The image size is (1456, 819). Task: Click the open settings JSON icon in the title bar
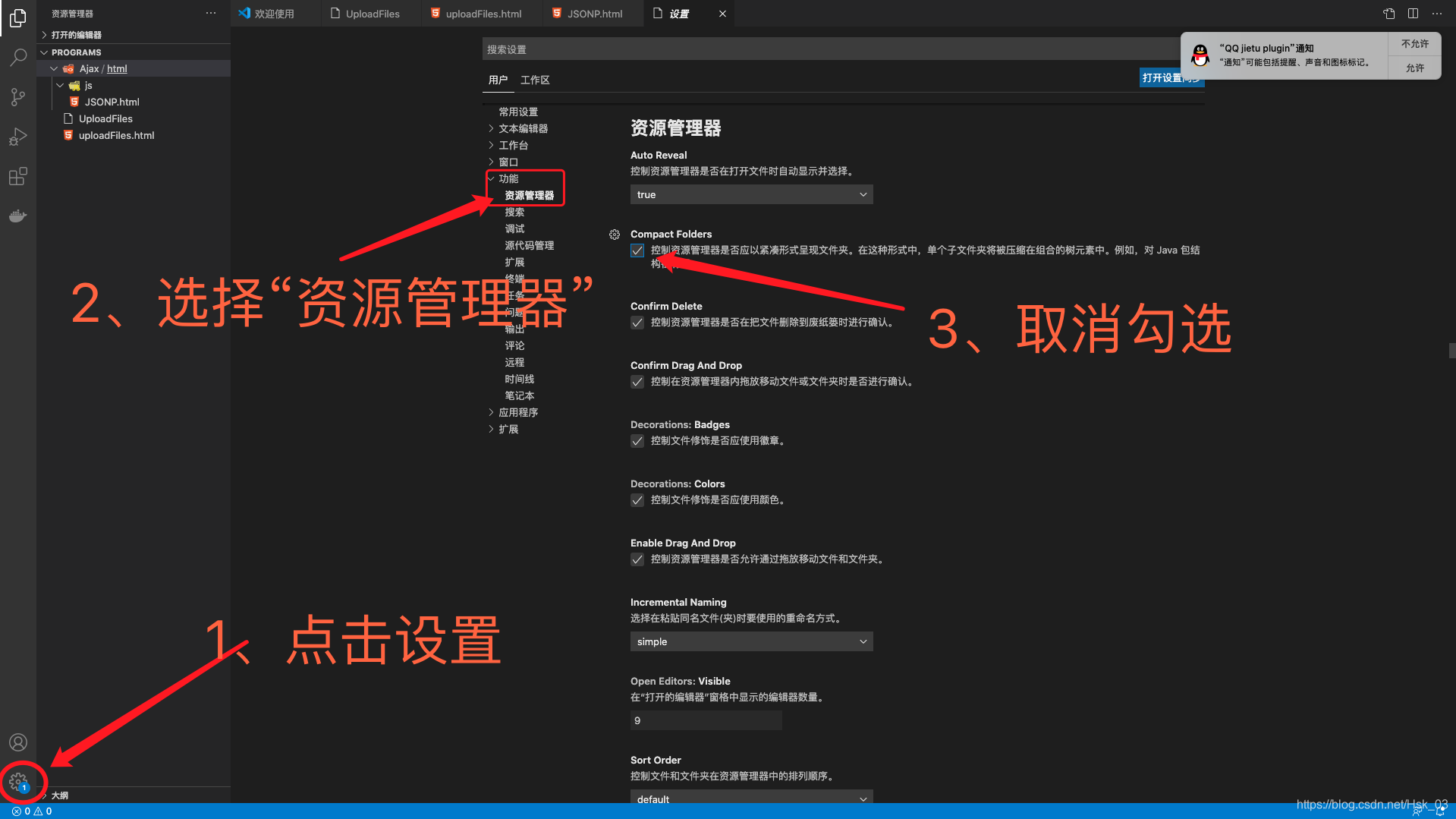[1388, 14]
